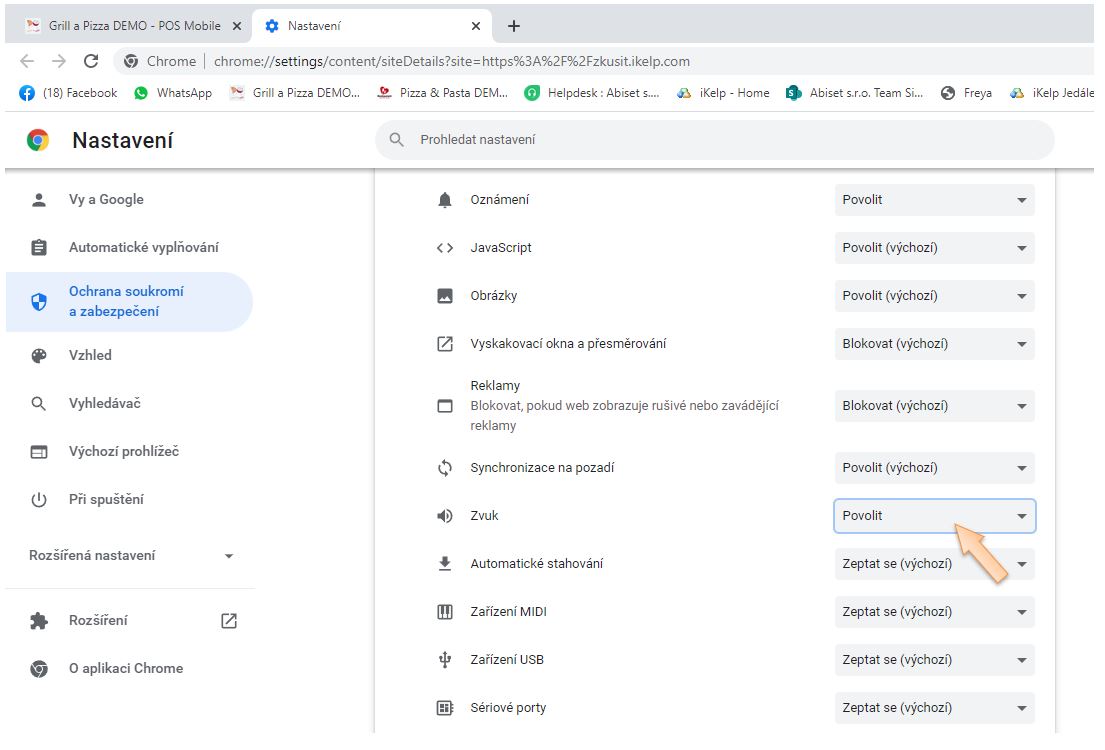Open Vy a Google settings section
Screen dimensions: 1105x750
(106, 200)
